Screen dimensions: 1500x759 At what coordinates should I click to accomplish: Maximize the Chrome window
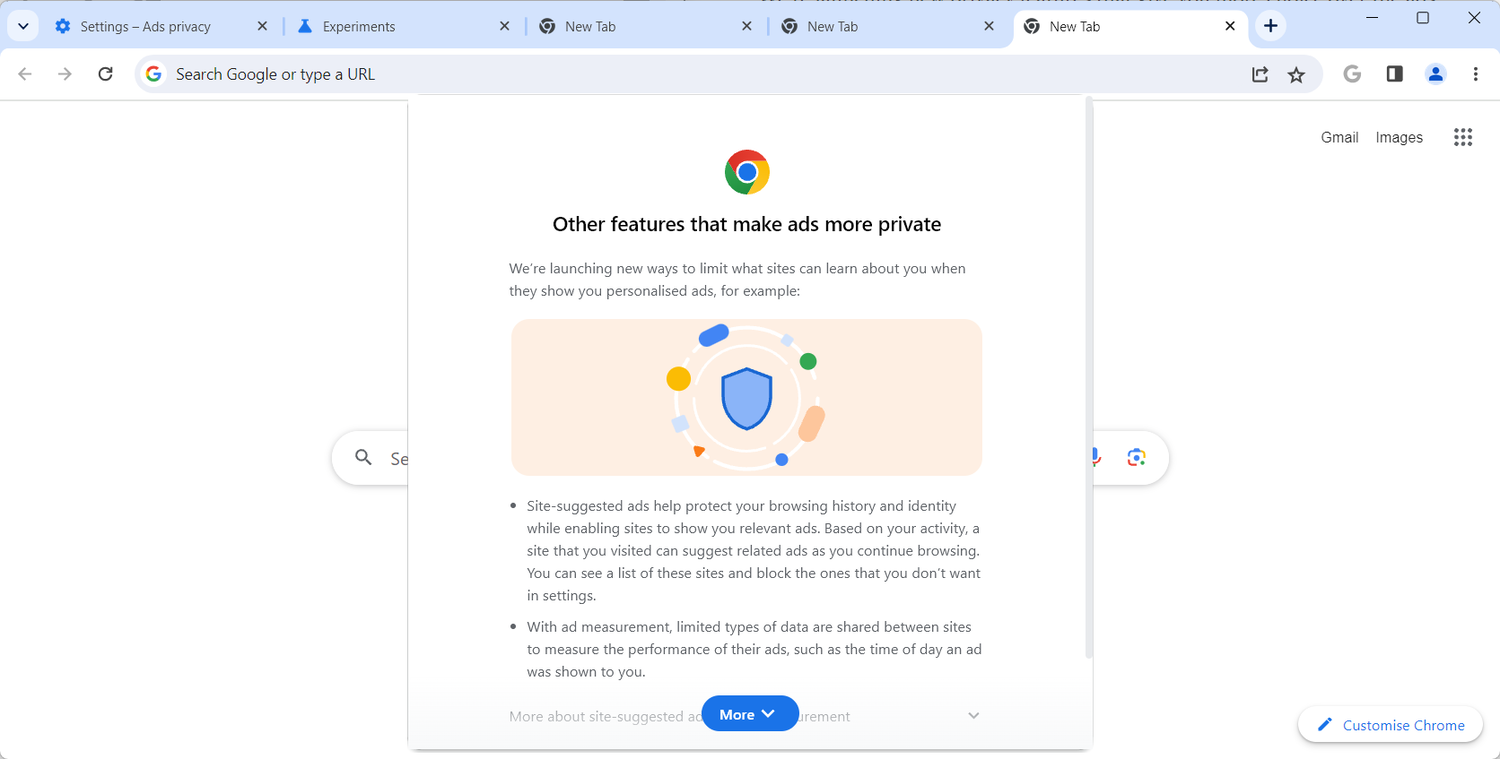coord(1423,18)
